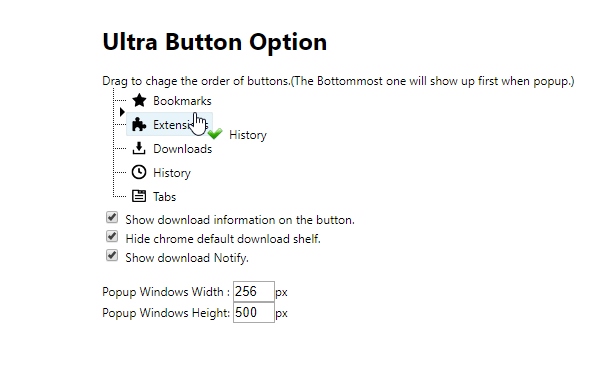Click the Downloads arrow icon
The height and width of the screenshot is (370, 614).
(x=139, y=148)
